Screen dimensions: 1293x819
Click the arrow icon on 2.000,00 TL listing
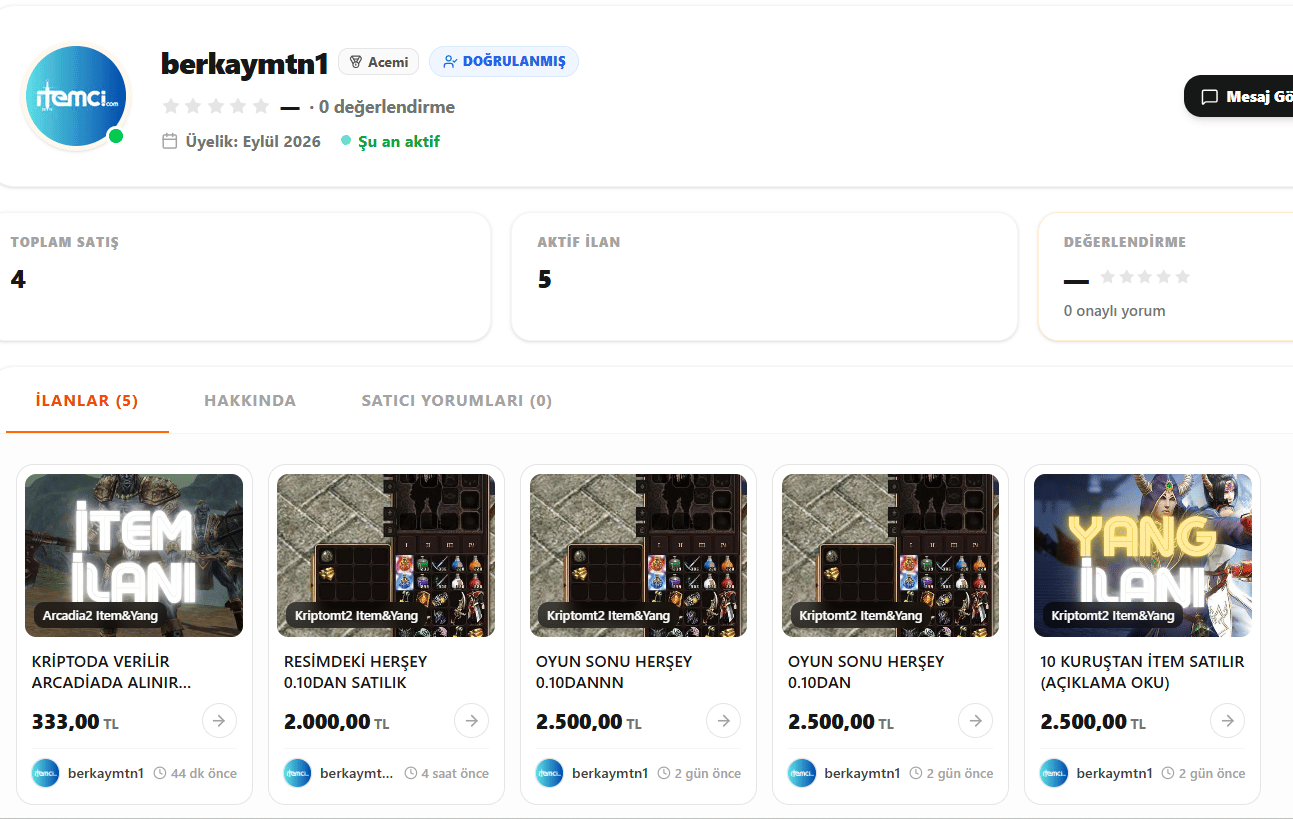click(x=471, y=720)
